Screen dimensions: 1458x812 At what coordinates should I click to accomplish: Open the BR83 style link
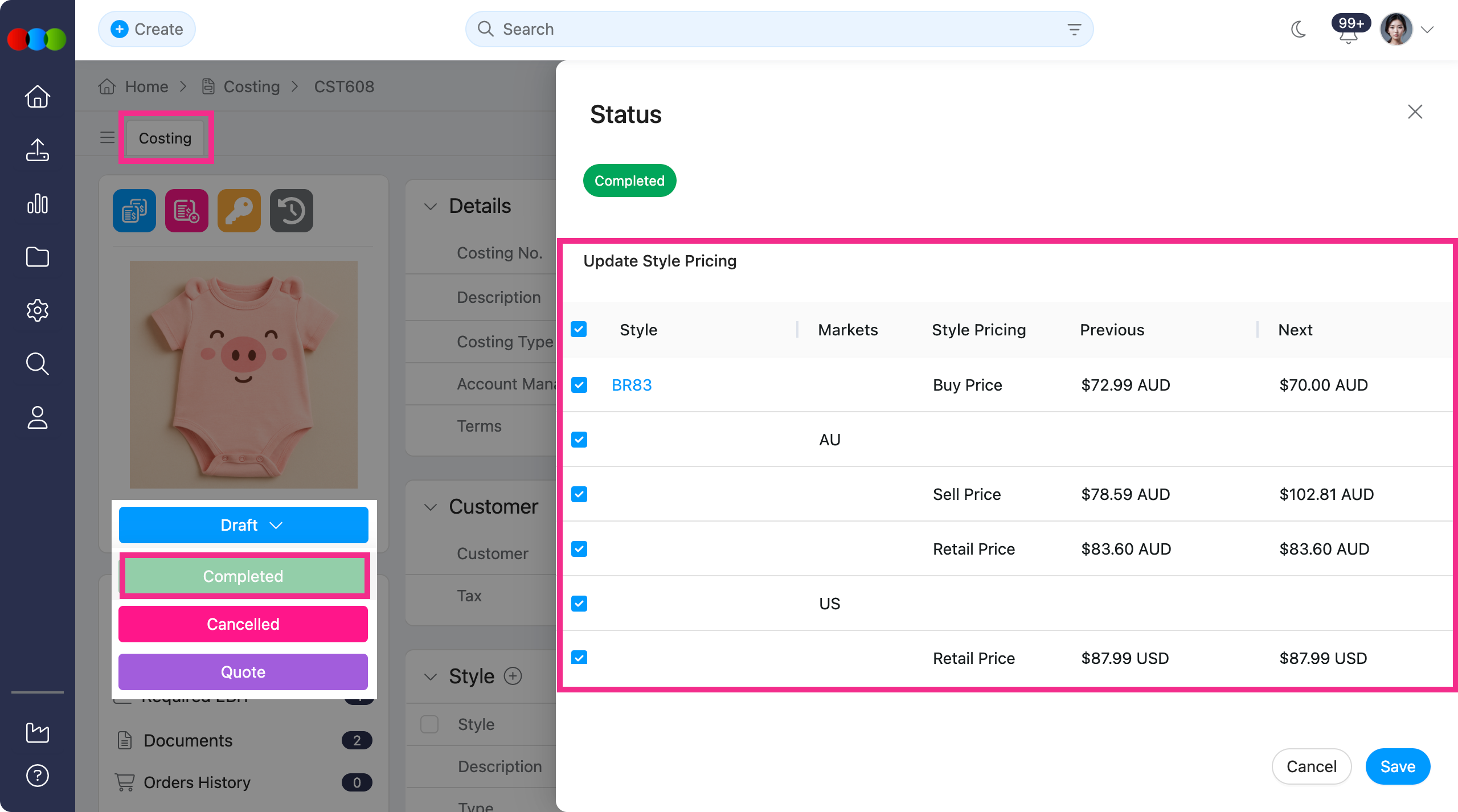632,385
